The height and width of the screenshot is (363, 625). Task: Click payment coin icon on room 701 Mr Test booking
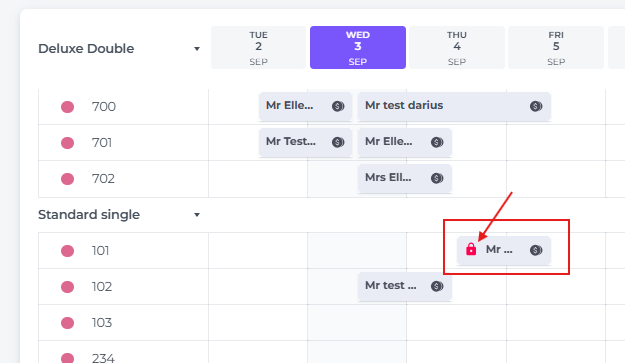click(x=338, y=142)
